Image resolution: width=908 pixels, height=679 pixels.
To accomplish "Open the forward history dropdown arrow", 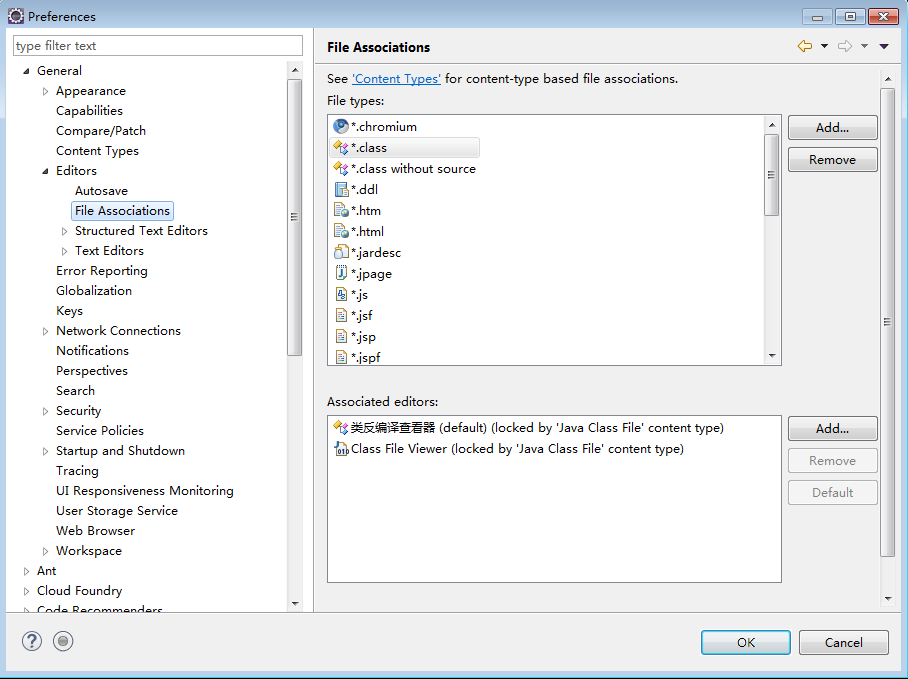I will (x=864, y=46).
